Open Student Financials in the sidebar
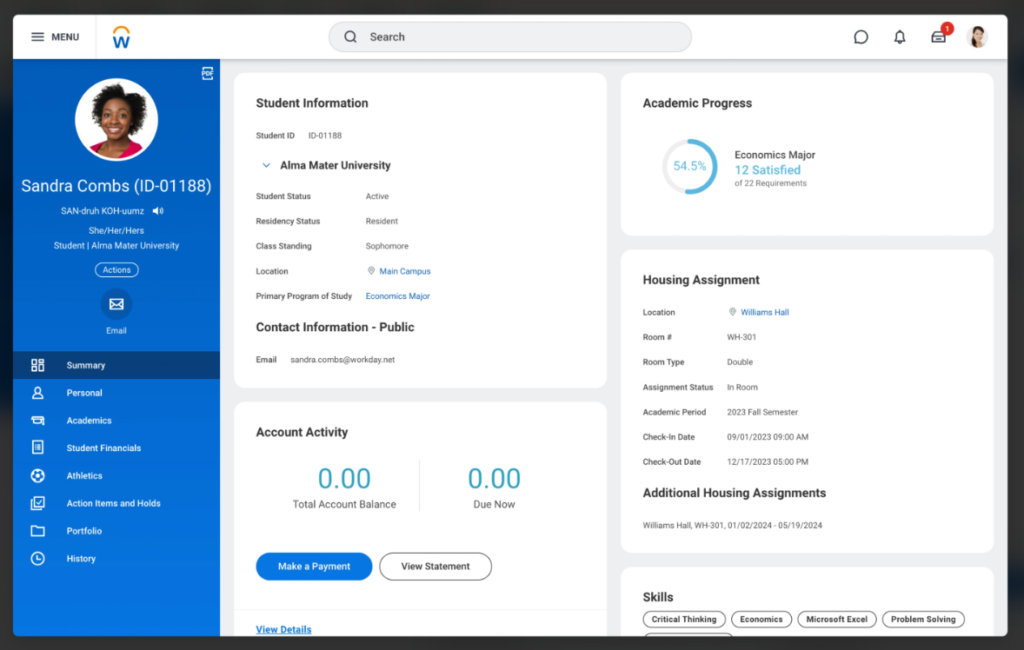 click(x=103, y=448)
